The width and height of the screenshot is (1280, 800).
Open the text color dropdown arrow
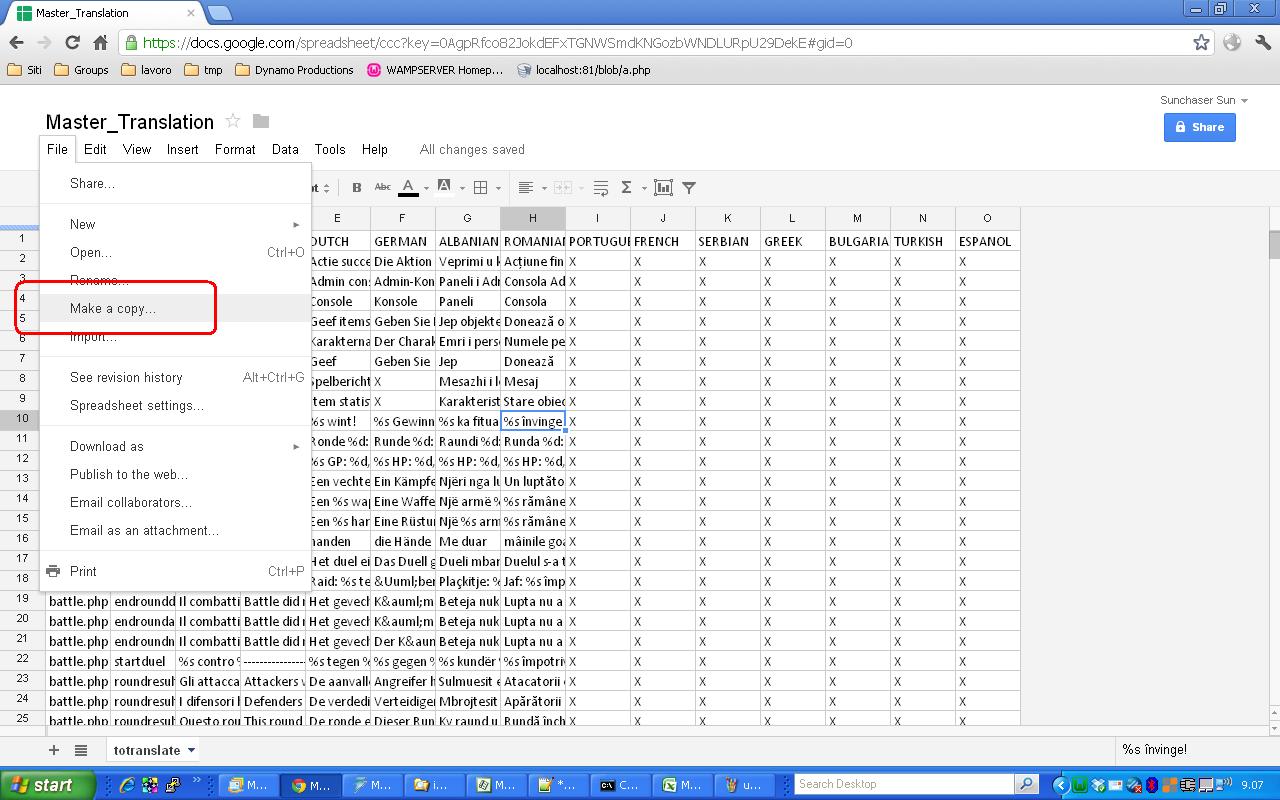(426, 188)
